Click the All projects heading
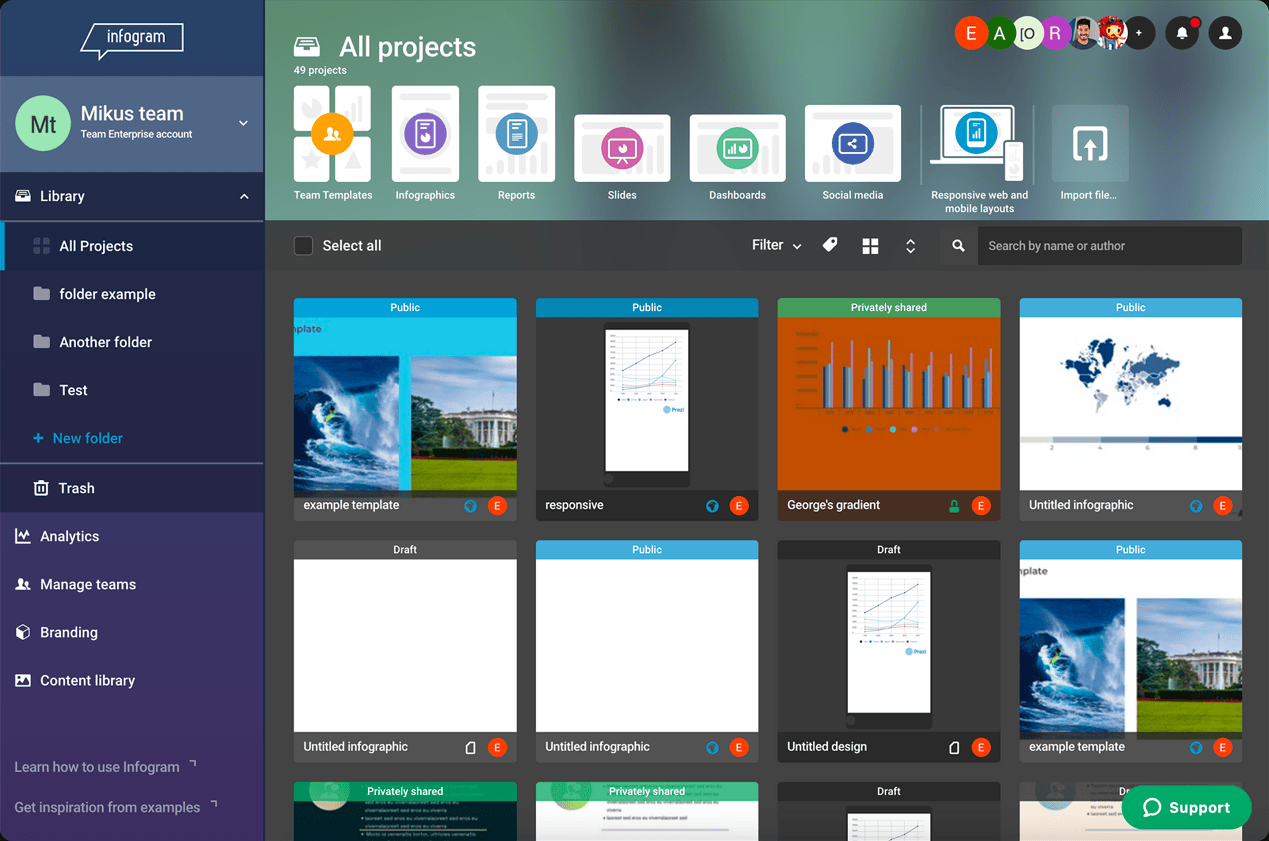 click(407, 47)
